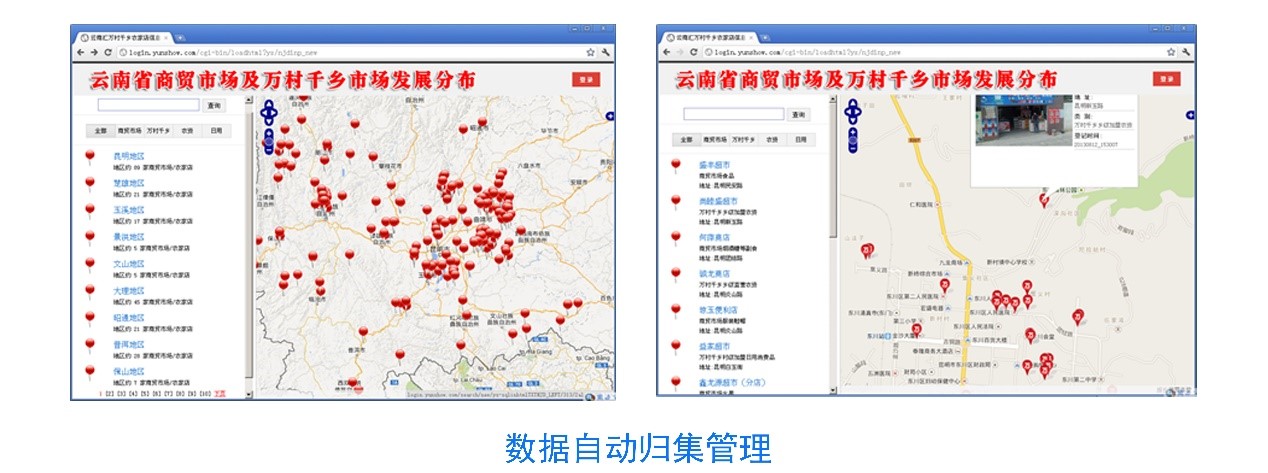The width and height of the screenshot is (1268, 473).
Task: Zoom in on right window map
Action: [852, 131]
